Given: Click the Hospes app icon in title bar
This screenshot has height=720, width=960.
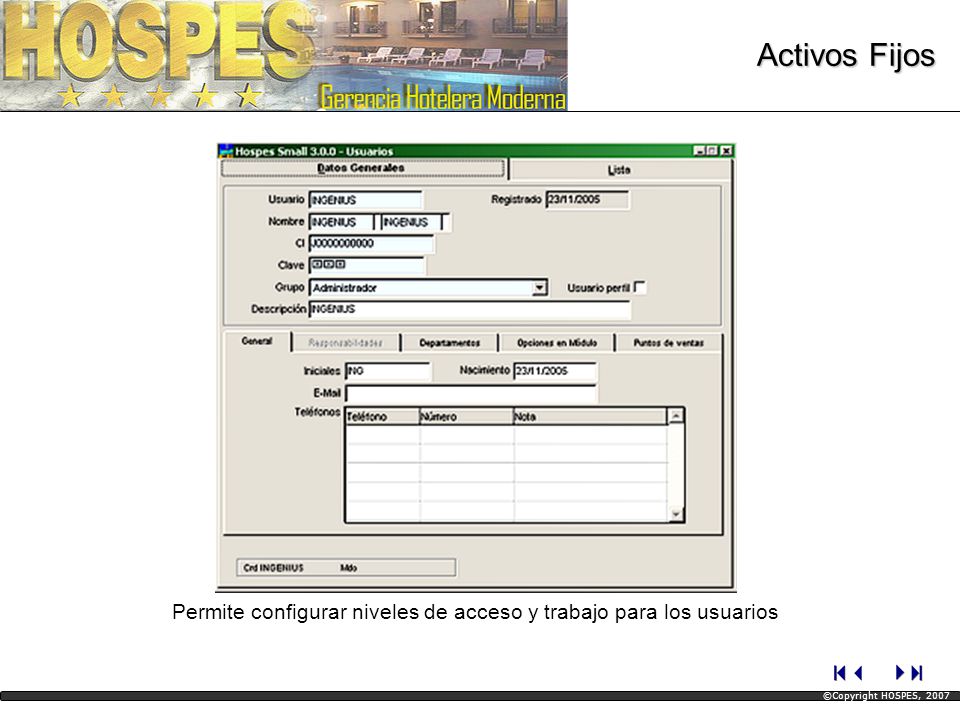Looking at the screenshot, I should tap(227, 151).
